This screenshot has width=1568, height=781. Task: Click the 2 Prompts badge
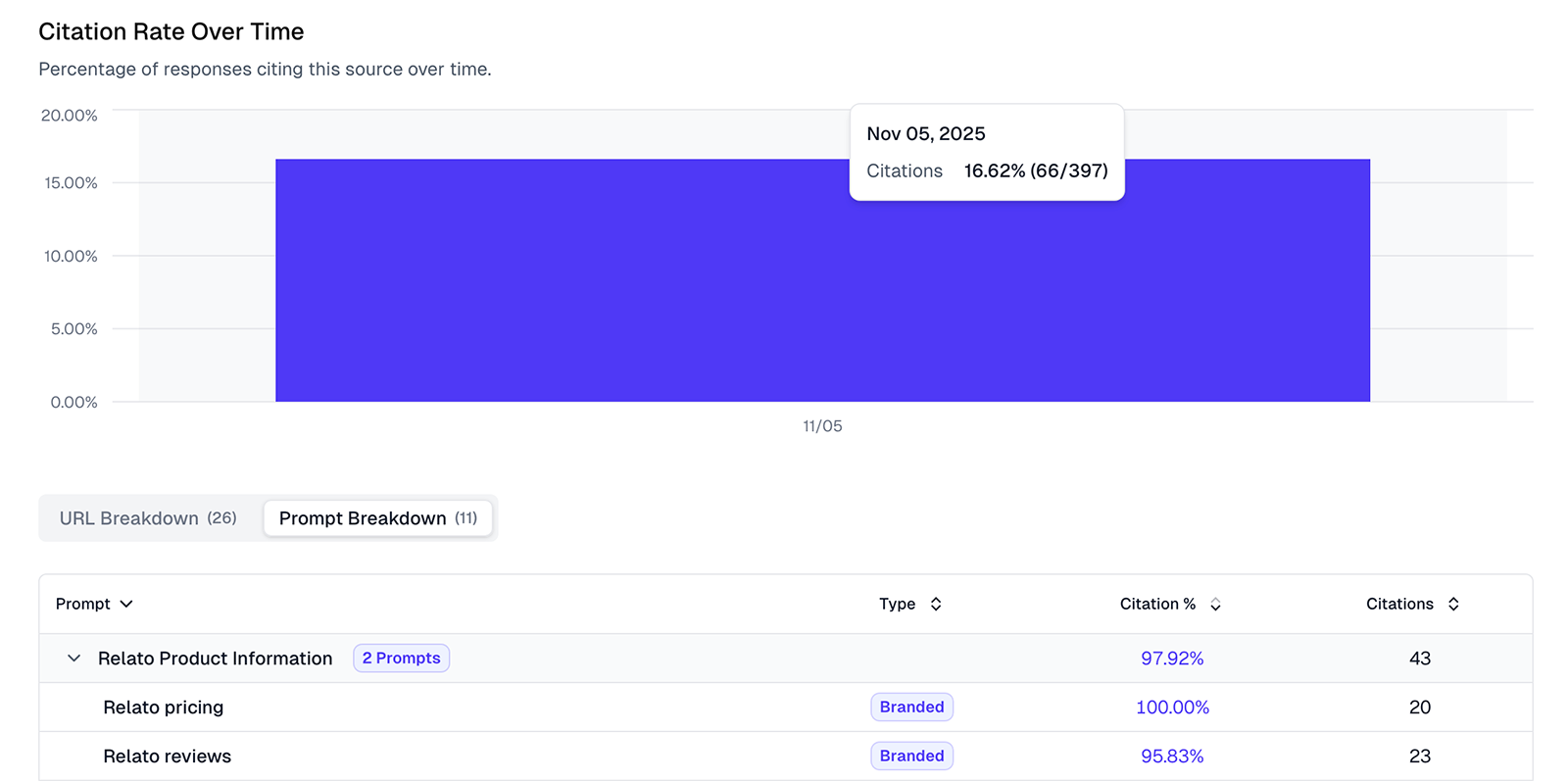401,659
